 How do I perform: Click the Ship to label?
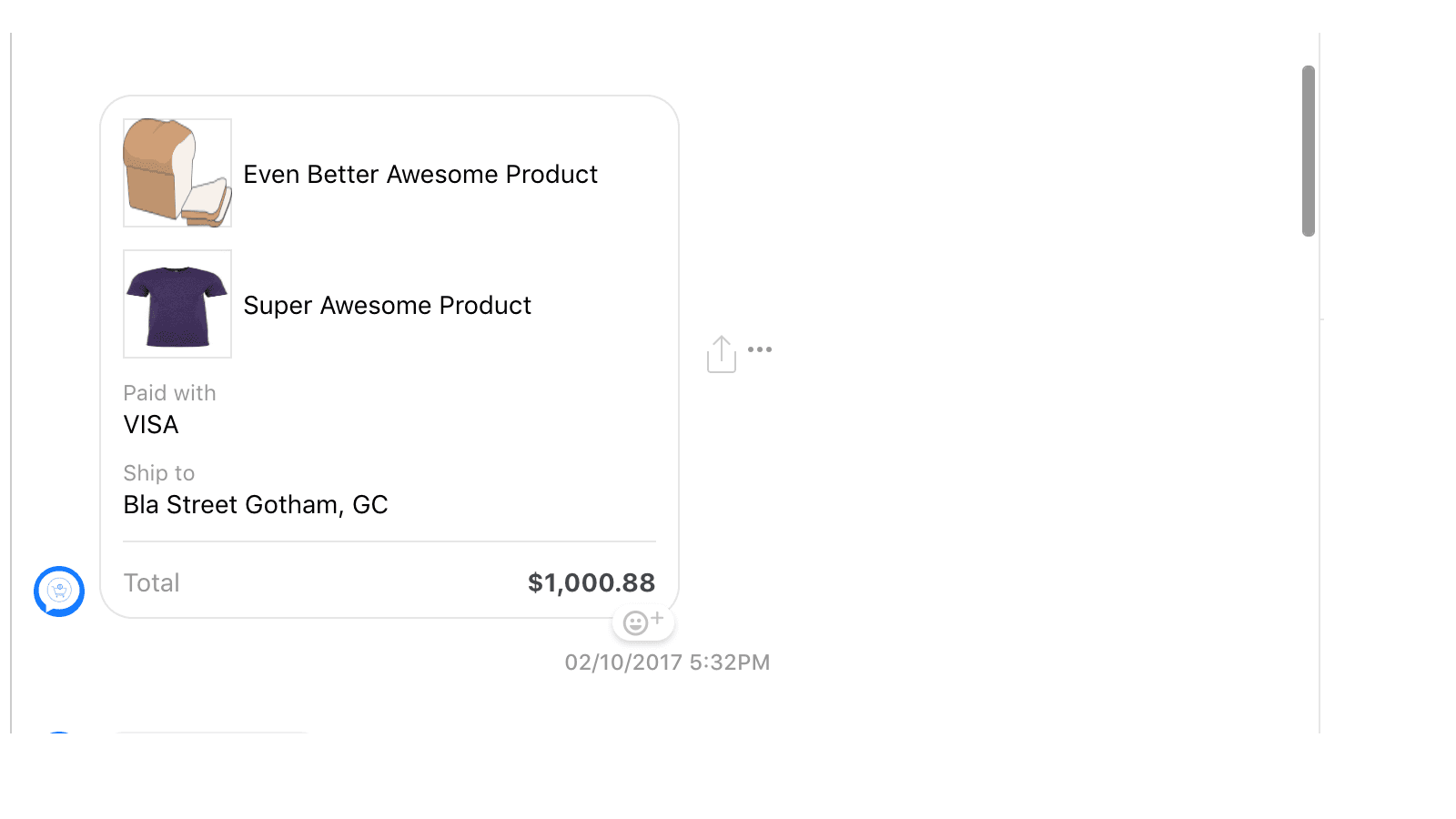(x=158, y=472)
